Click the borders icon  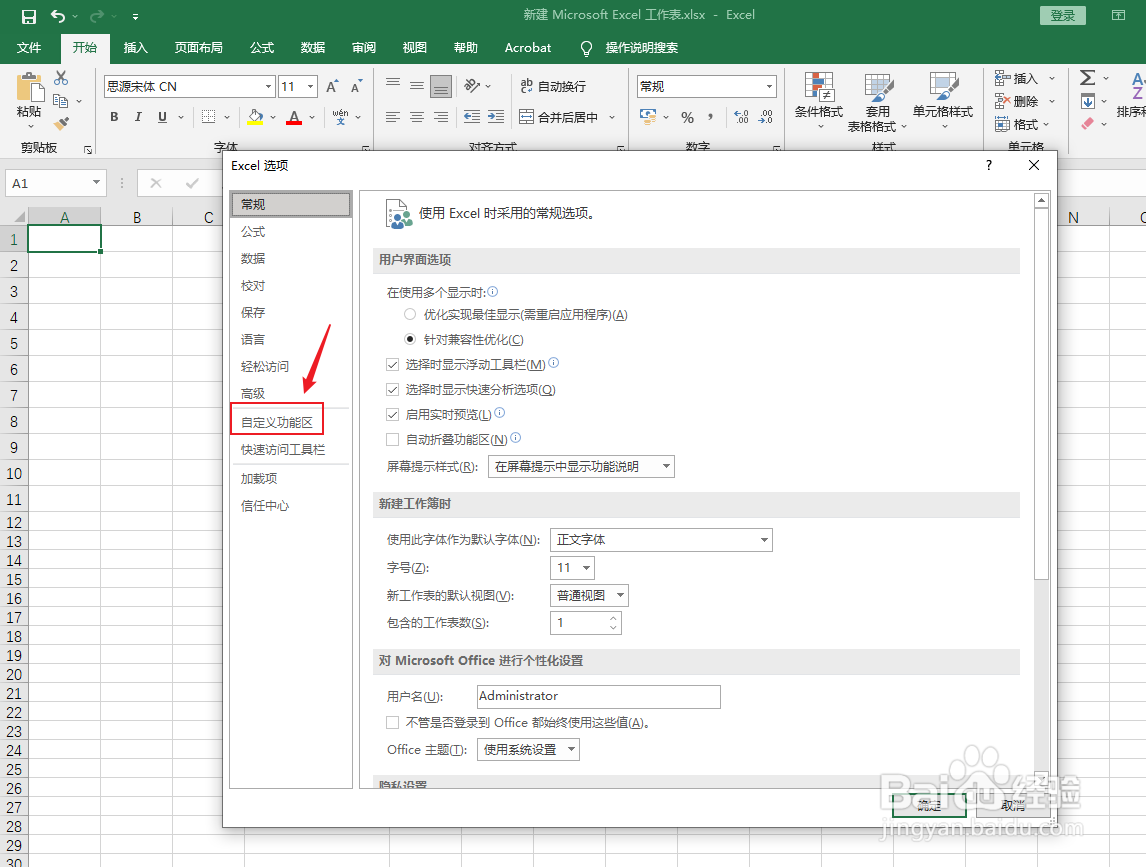coord(208,117)
